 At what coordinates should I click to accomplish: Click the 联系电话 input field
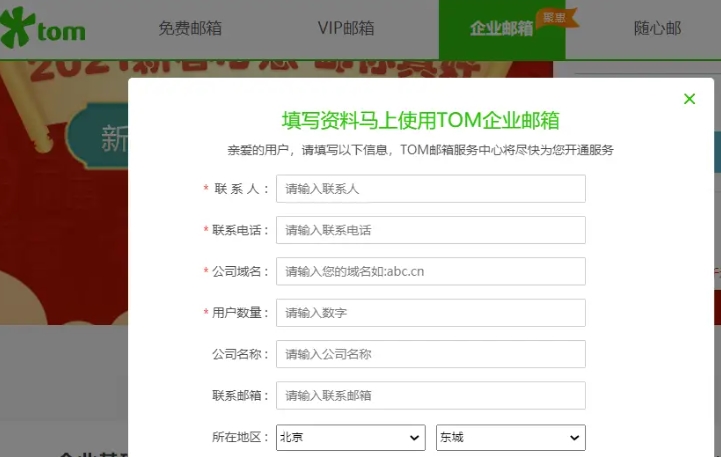[430, 230]
